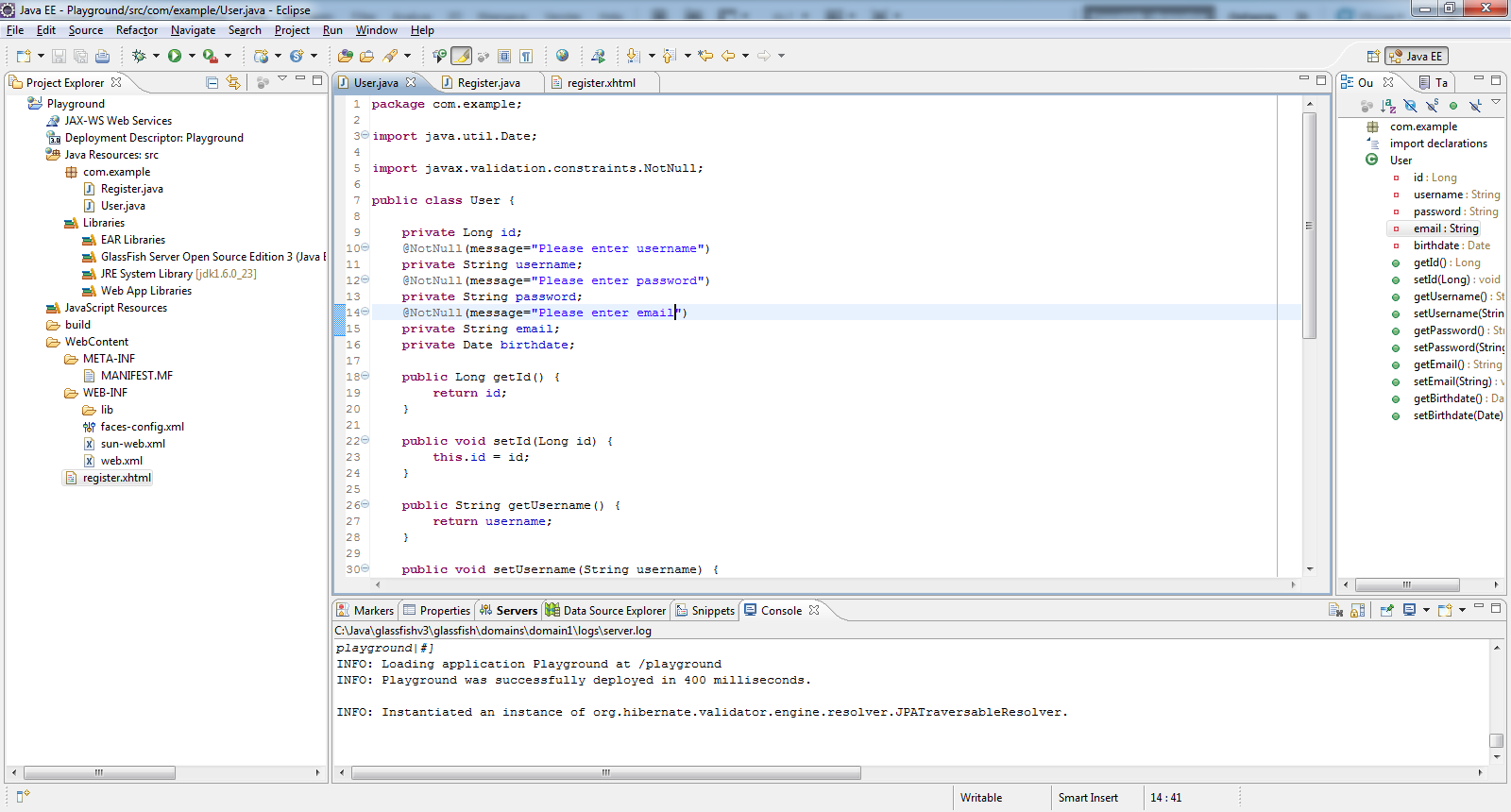Switch to the Register.java editor tab

[488, 83]
